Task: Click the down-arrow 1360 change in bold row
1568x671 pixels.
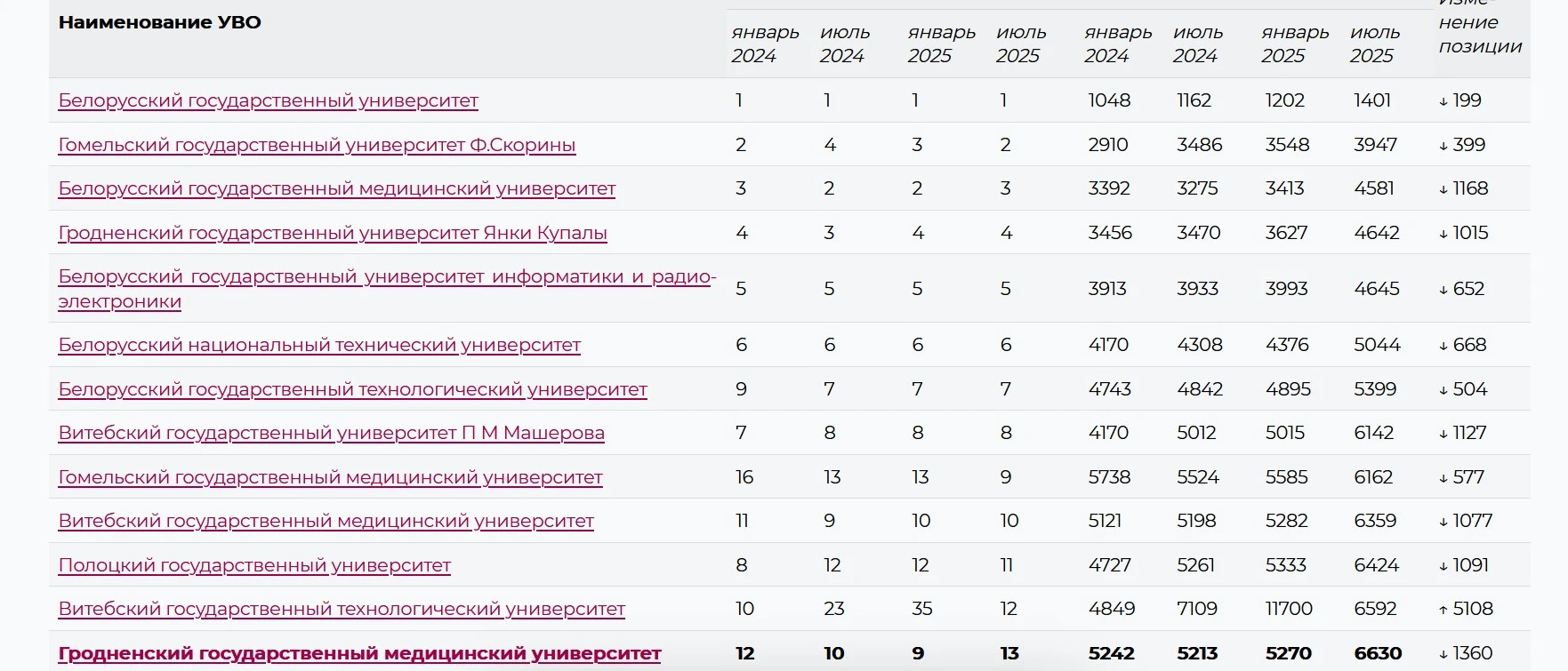Action: click(1466, 653)
